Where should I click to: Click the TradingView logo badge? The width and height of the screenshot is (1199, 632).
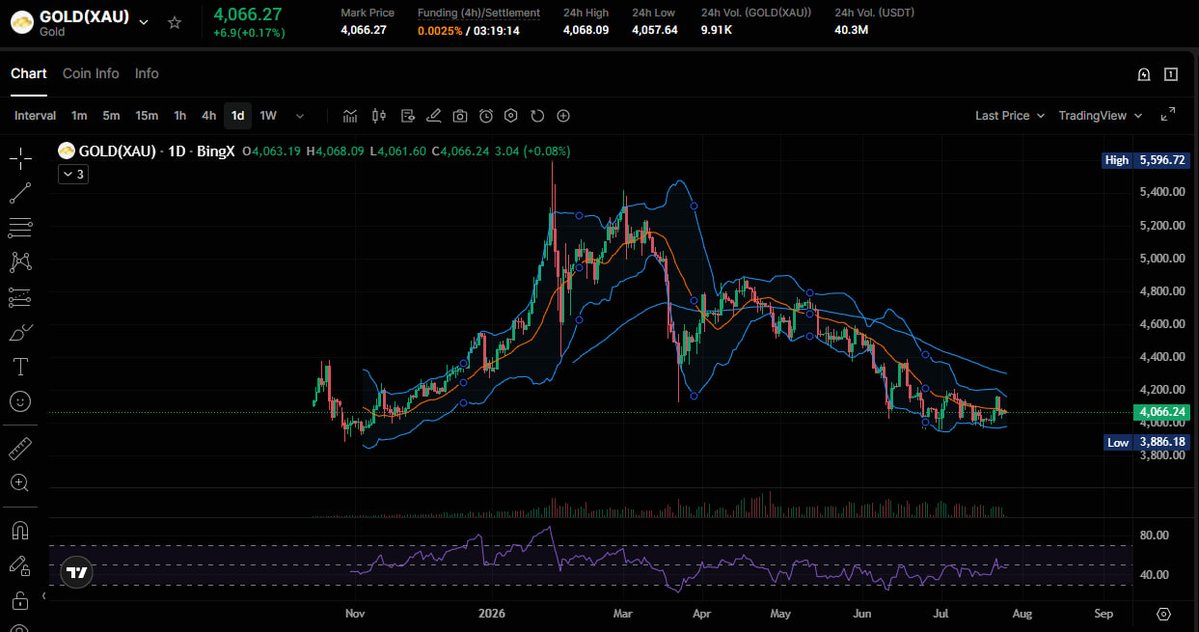pyautogui.click(x=76, y=572)
